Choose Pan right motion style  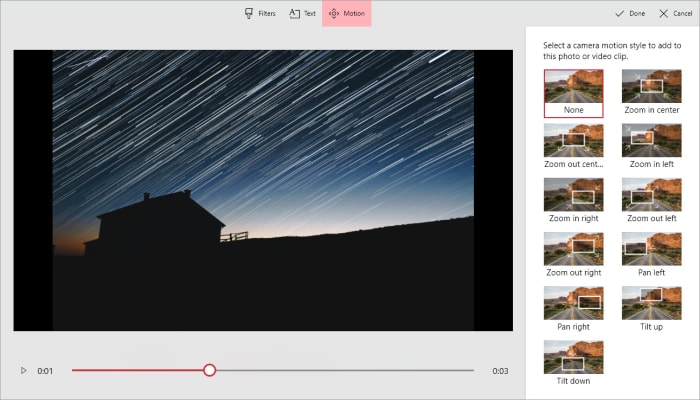[574, 309]
